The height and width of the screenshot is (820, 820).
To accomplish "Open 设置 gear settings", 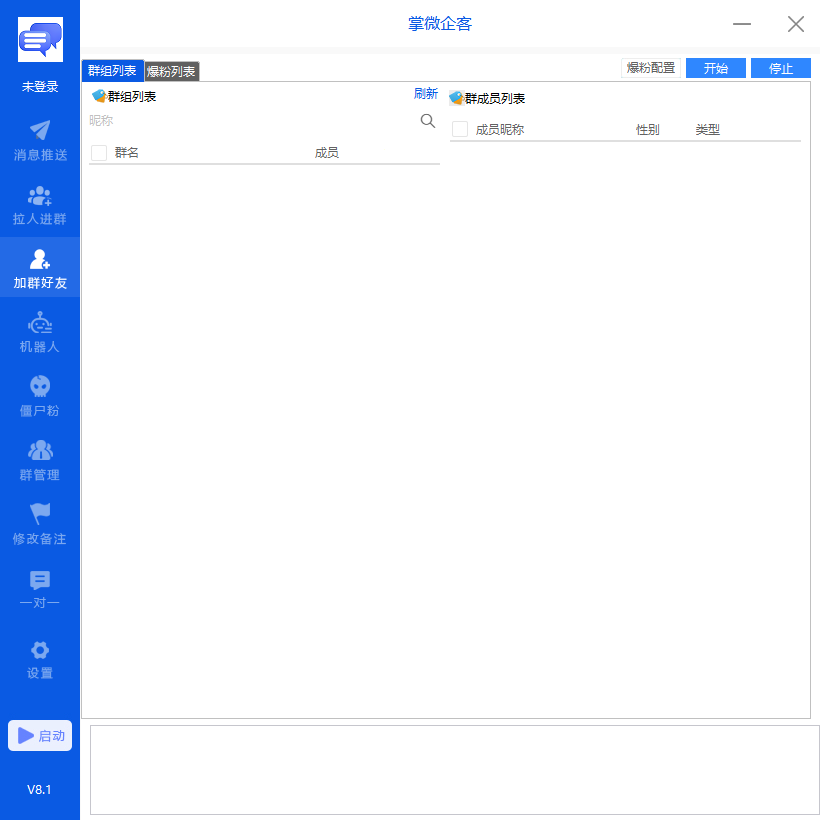I will tap(40, 659).
